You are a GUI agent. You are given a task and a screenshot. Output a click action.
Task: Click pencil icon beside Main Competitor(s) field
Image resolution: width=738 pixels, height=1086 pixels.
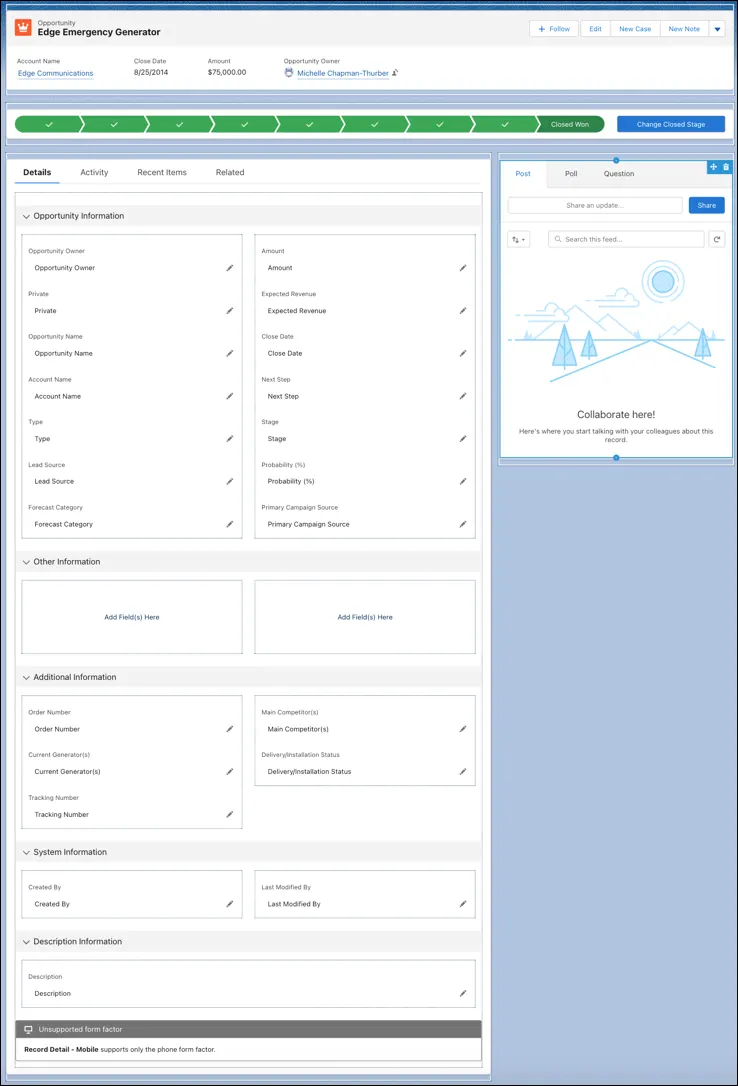pos(463,729)
